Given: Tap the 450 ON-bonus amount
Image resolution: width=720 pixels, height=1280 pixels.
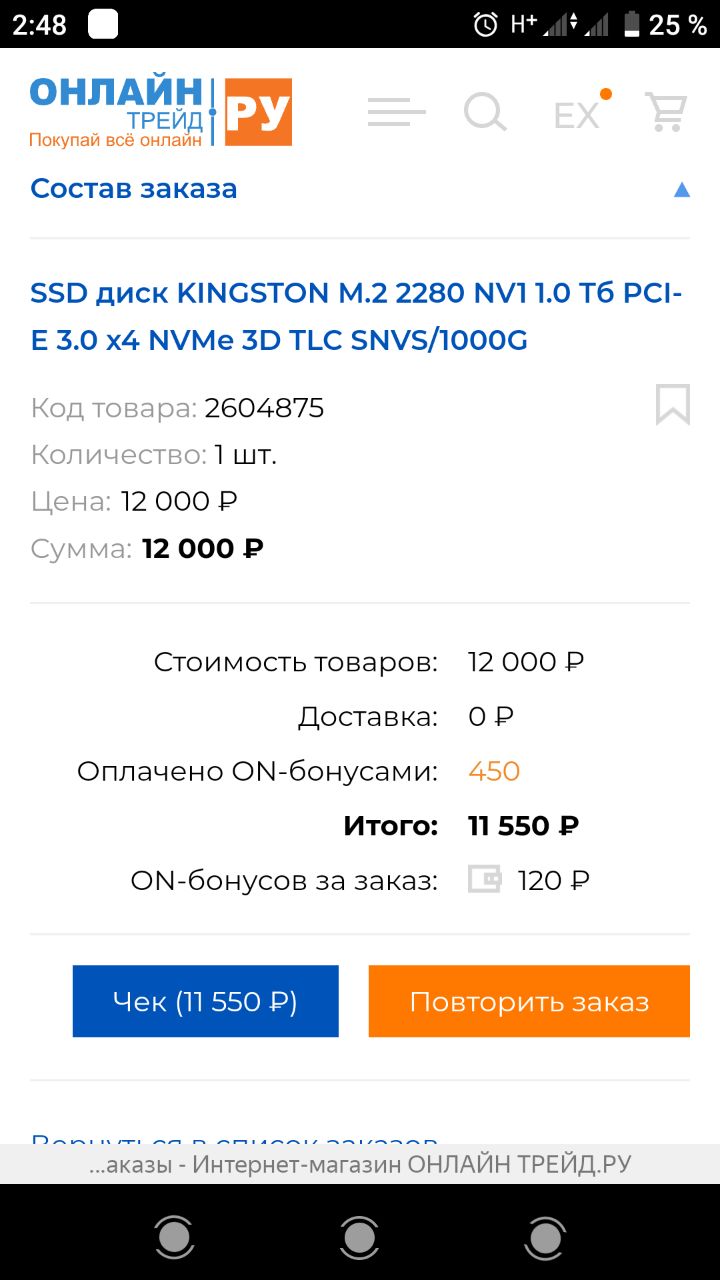Looking at the screenshot, I should (494, 771).
